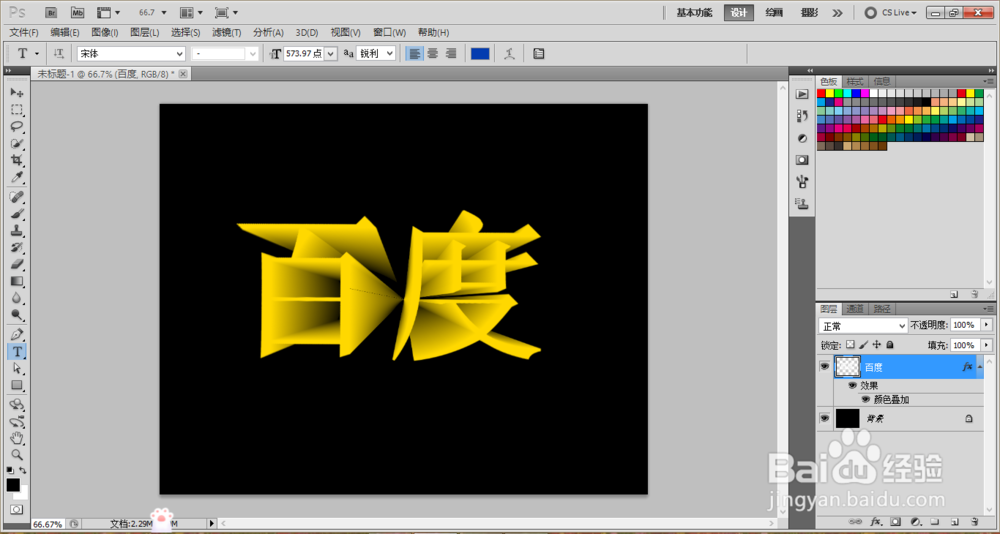Collapse the 百度 layer effects list
The width and height of the screenshot is (1000, 534).
coord(980,367)
